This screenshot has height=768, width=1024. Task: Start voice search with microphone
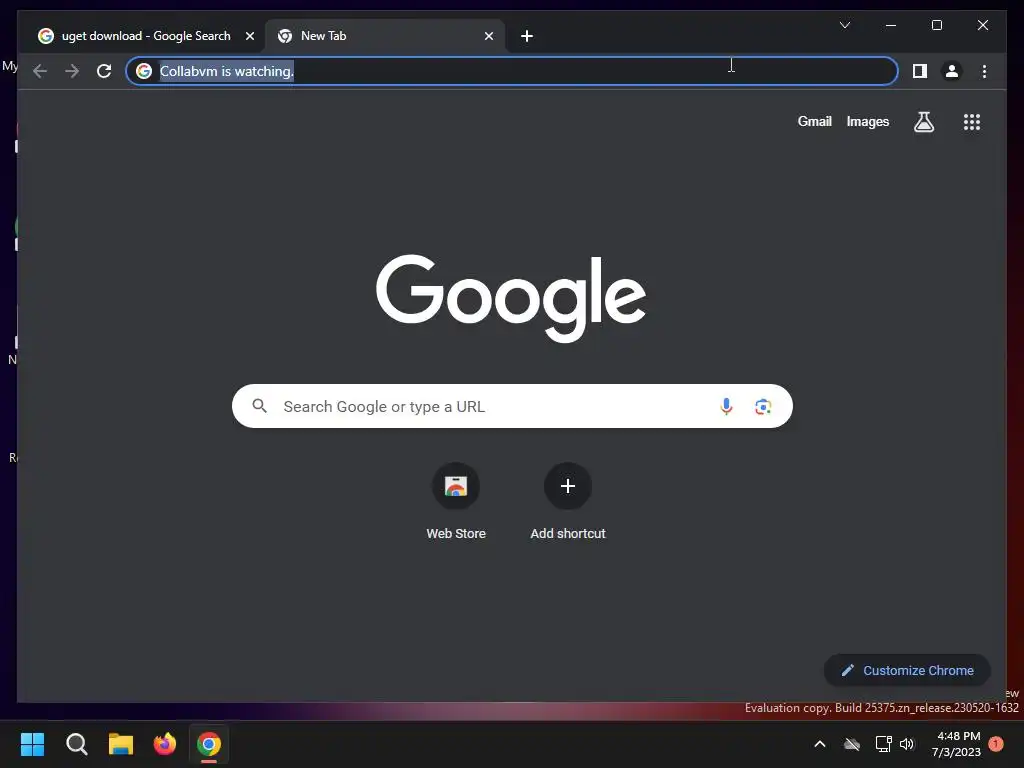tap(726, 406)
